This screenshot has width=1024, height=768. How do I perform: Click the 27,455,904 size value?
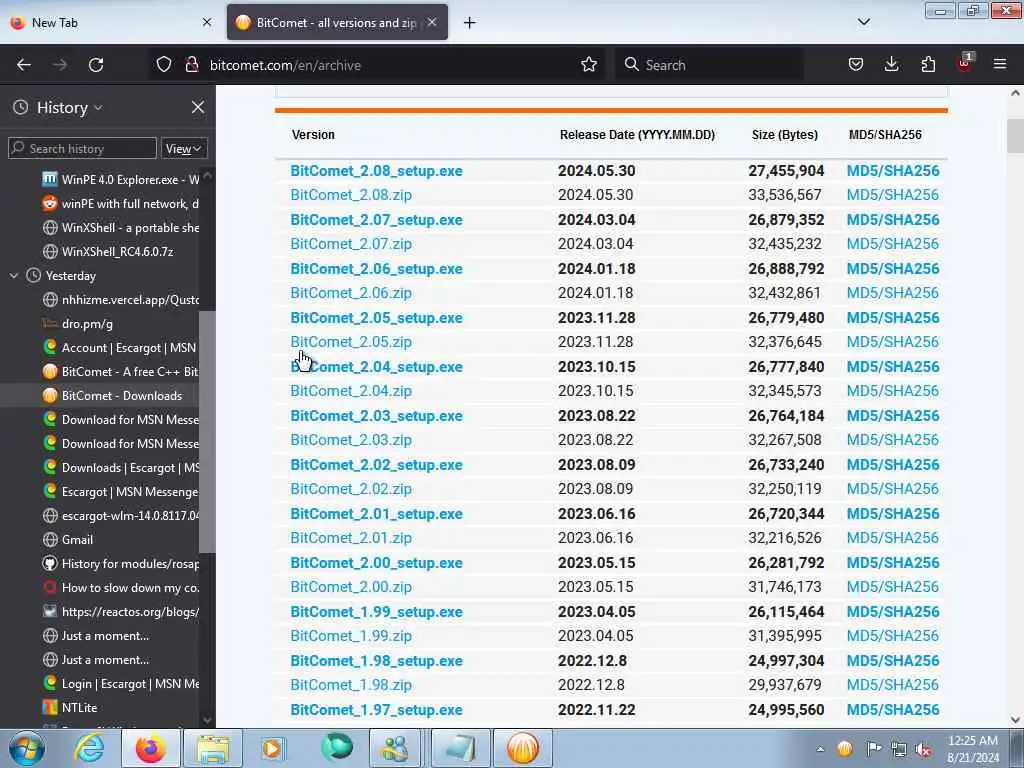(786, 171)
